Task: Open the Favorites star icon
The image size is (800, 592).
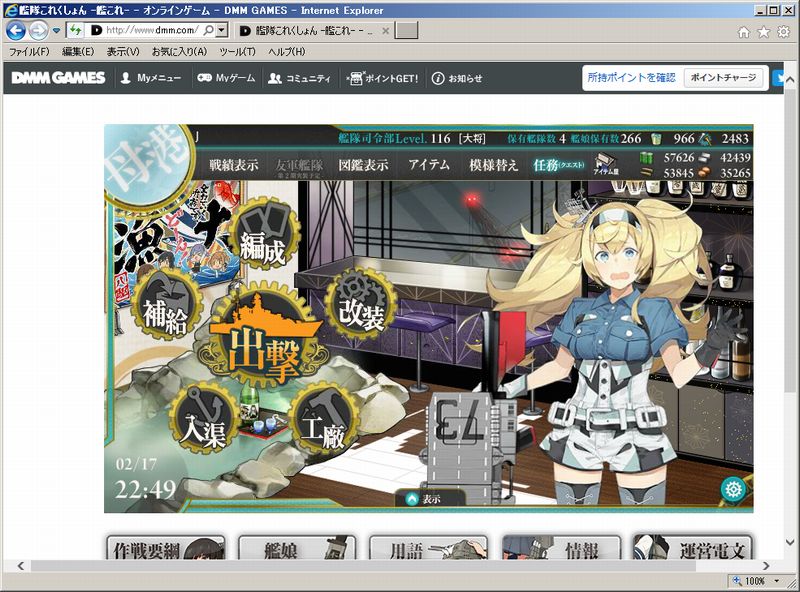Action: click(763, 32)
